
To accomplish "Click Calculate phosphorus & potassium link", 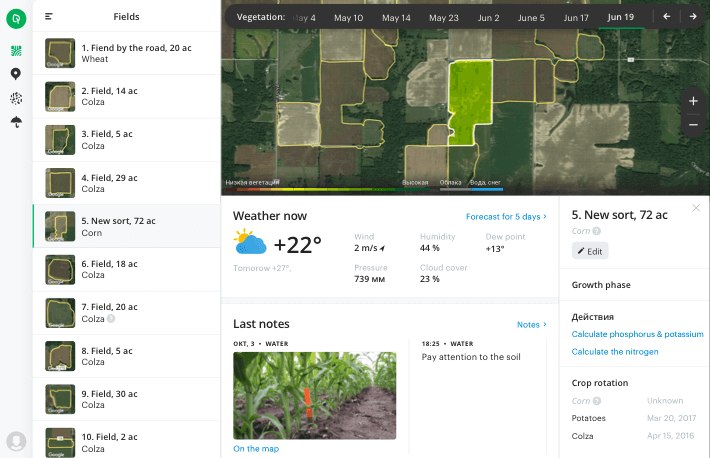I will [637, 334].
